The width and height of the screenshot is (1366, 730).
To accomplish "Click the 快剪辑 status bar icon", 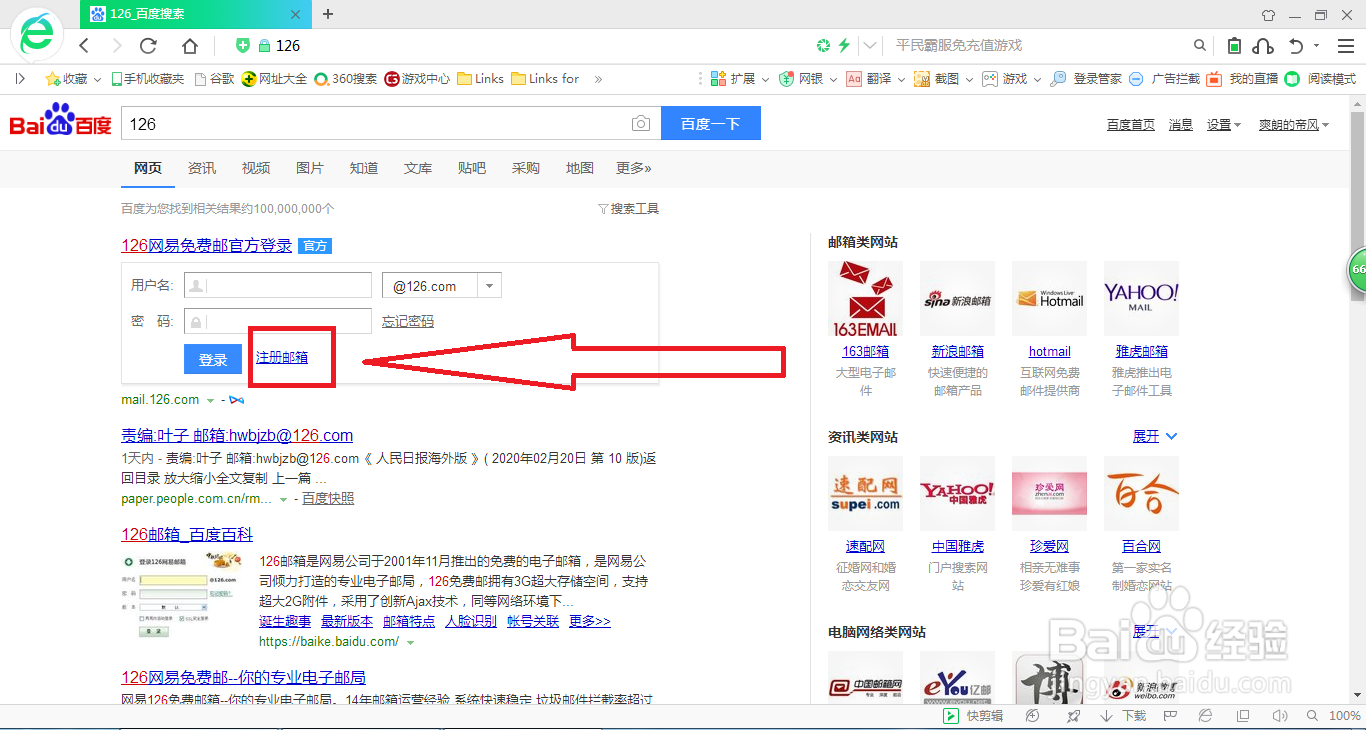I will click(973, 716).
